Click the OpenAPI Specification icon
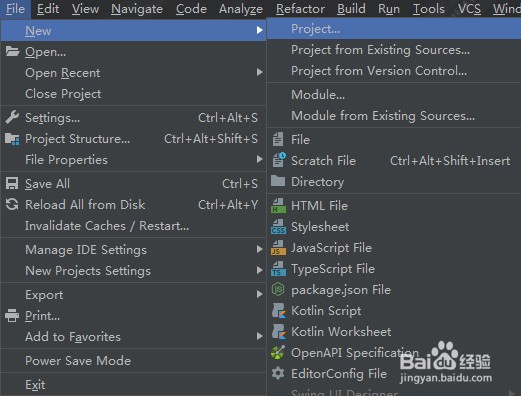The height and width of the screenshot is (396, 521). (x=278, y=353)
